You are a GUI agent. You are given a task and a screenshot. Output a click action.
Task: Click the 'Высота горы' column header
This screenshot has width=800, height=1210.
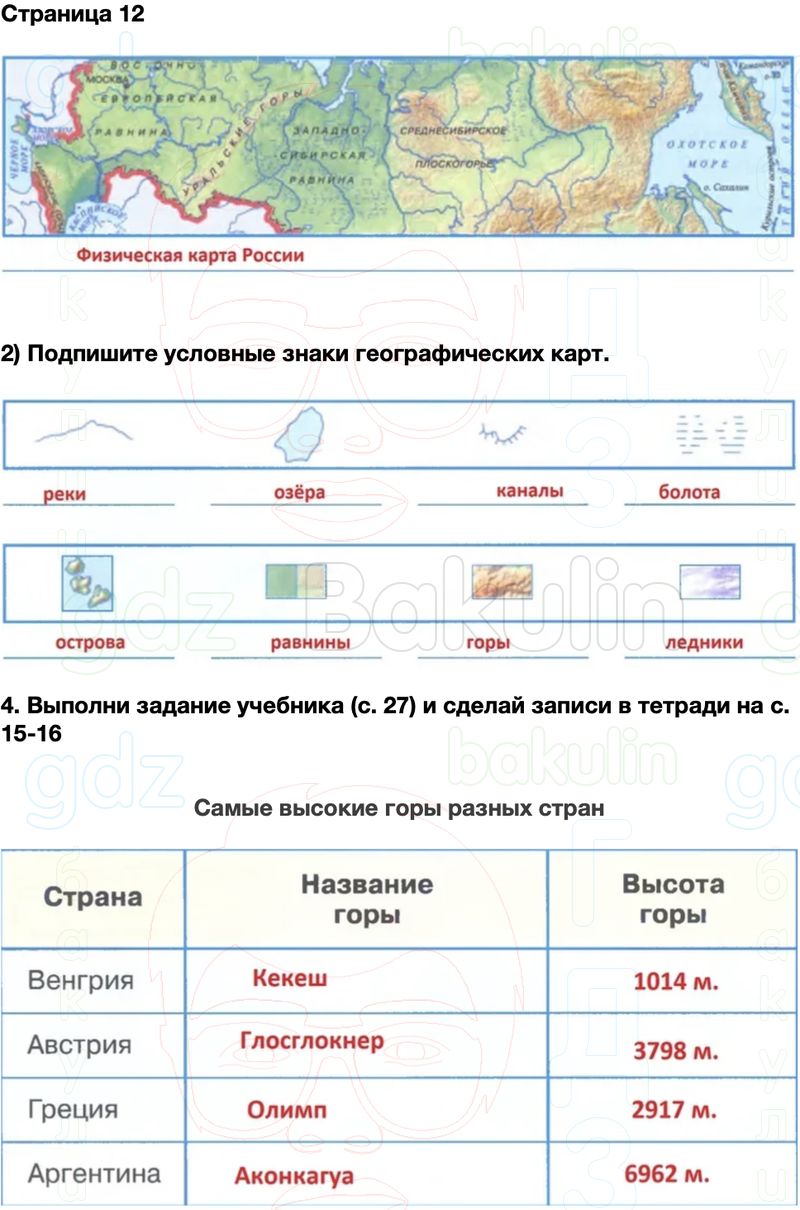point(673,899)
